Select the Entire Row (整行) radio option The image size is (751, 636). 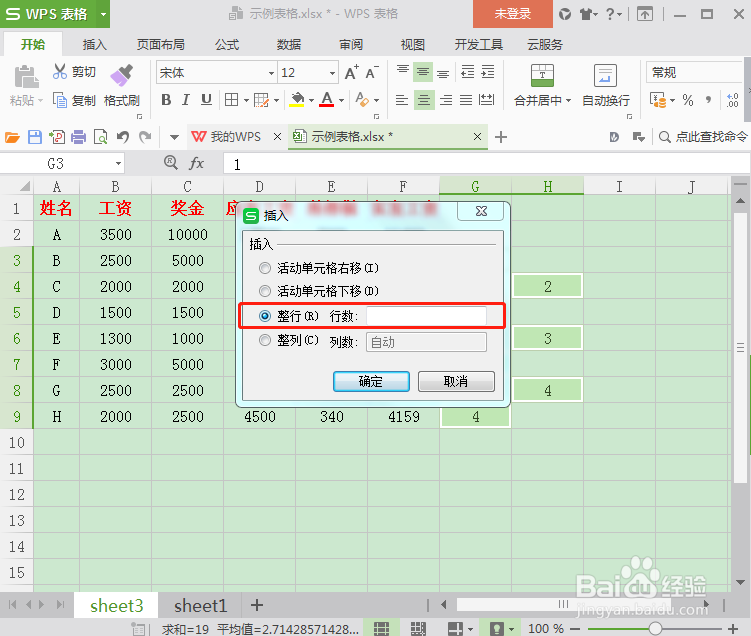click(264, 316)
